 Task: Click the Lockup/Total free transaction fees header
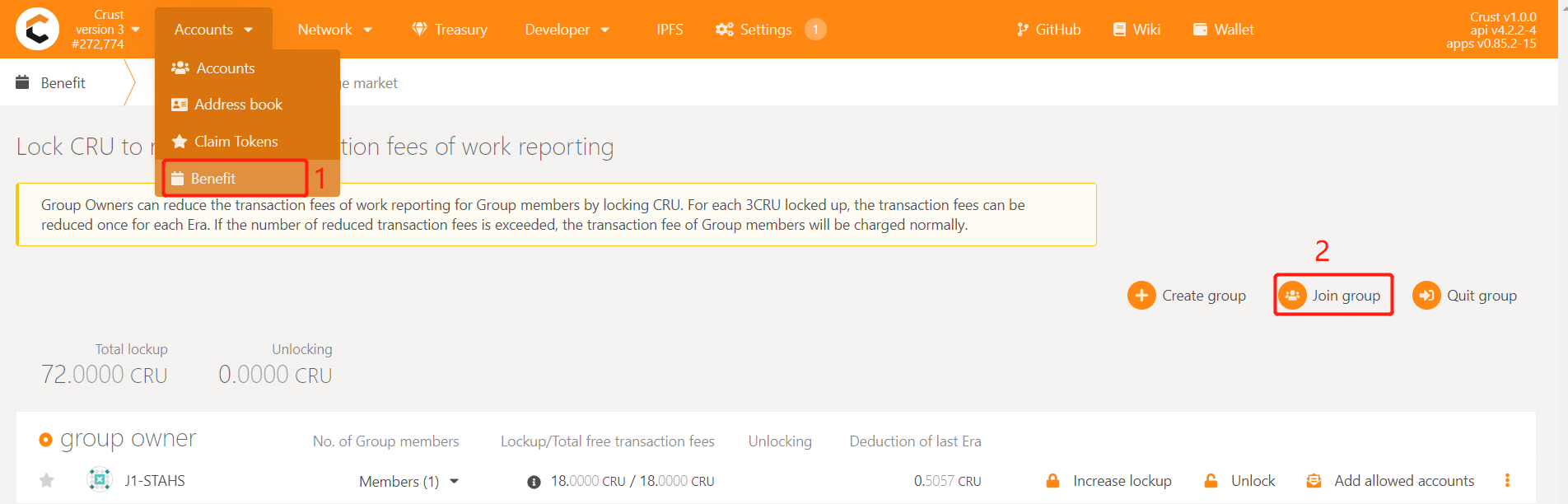[x=608, y=441]
